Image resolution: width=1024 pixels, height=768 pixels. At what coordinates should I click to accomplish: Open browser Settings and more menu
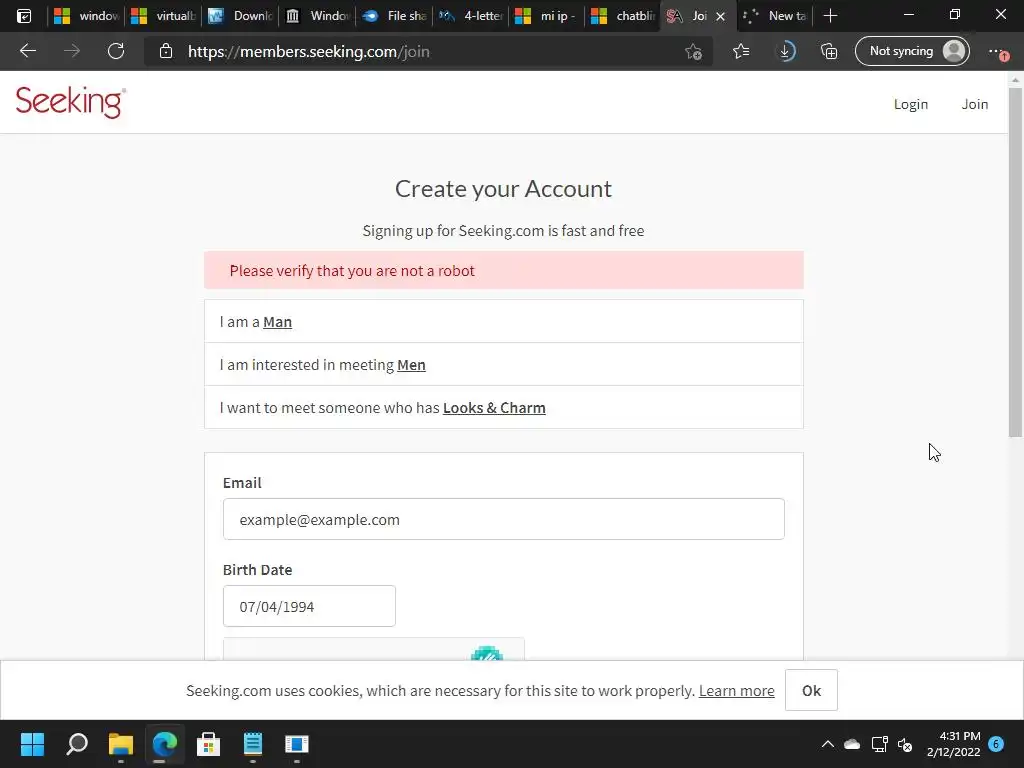pos(999,52)
